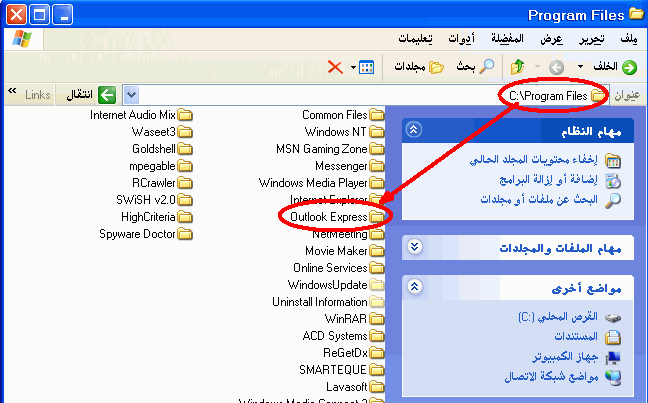Select the mpegable folder

(x=161, y=166)
